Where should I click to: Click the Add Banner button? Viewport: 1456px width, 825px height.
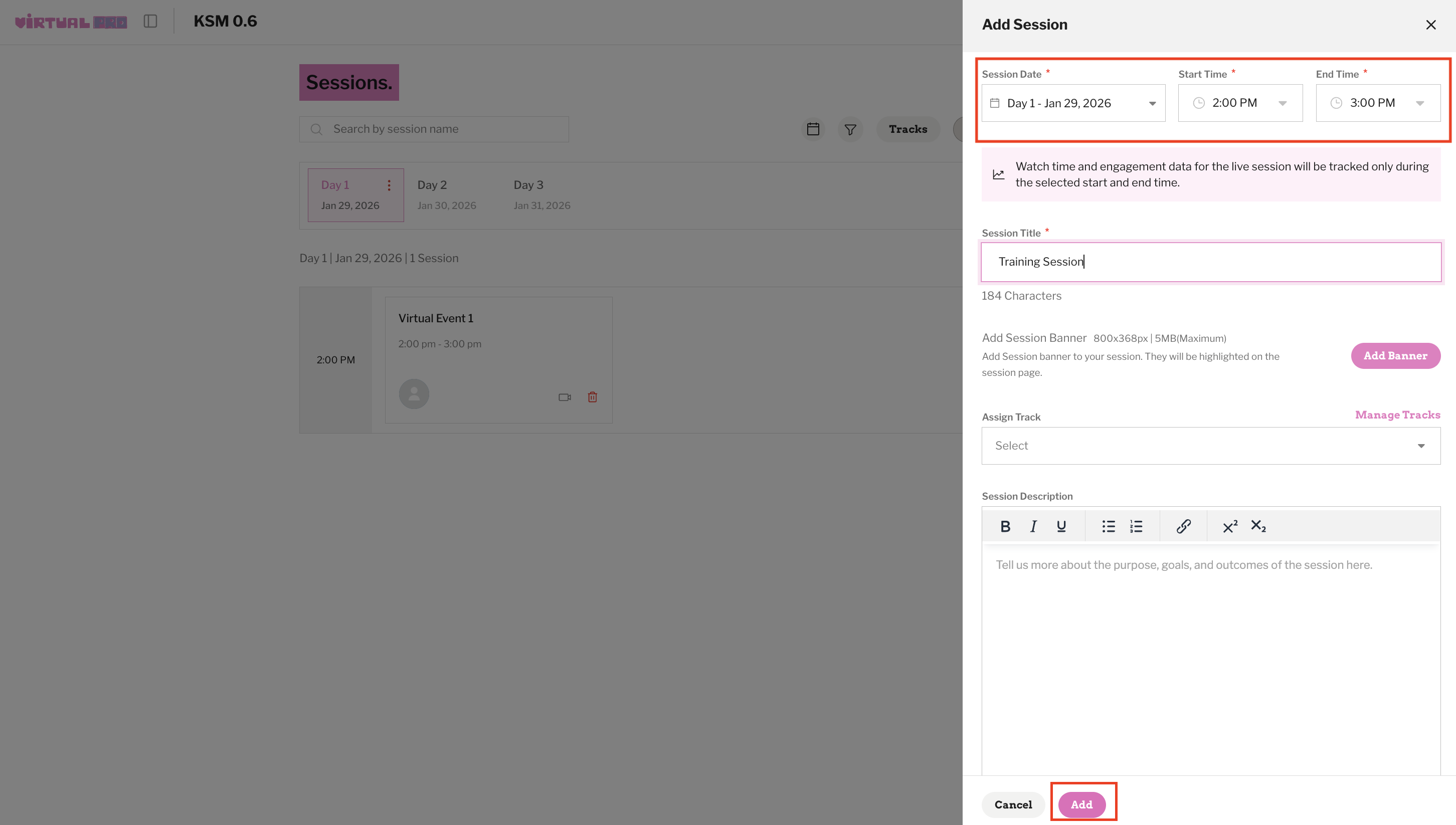pyautogui.click(x=1395, y=356)
